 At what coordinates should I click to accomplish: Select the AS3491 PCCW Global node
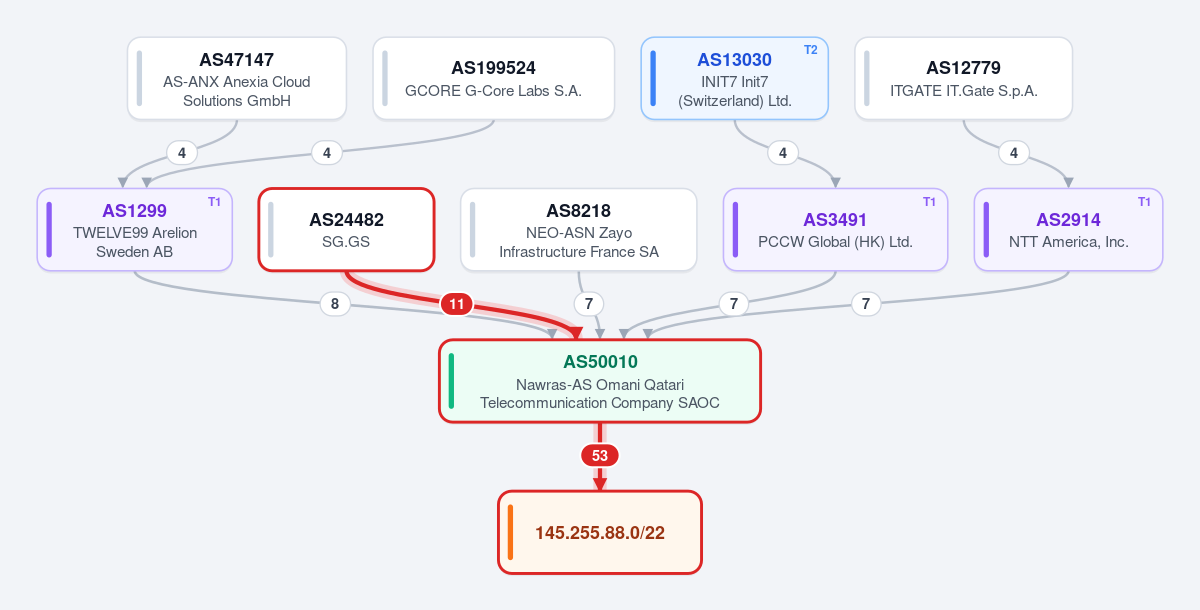click(835, 229)
